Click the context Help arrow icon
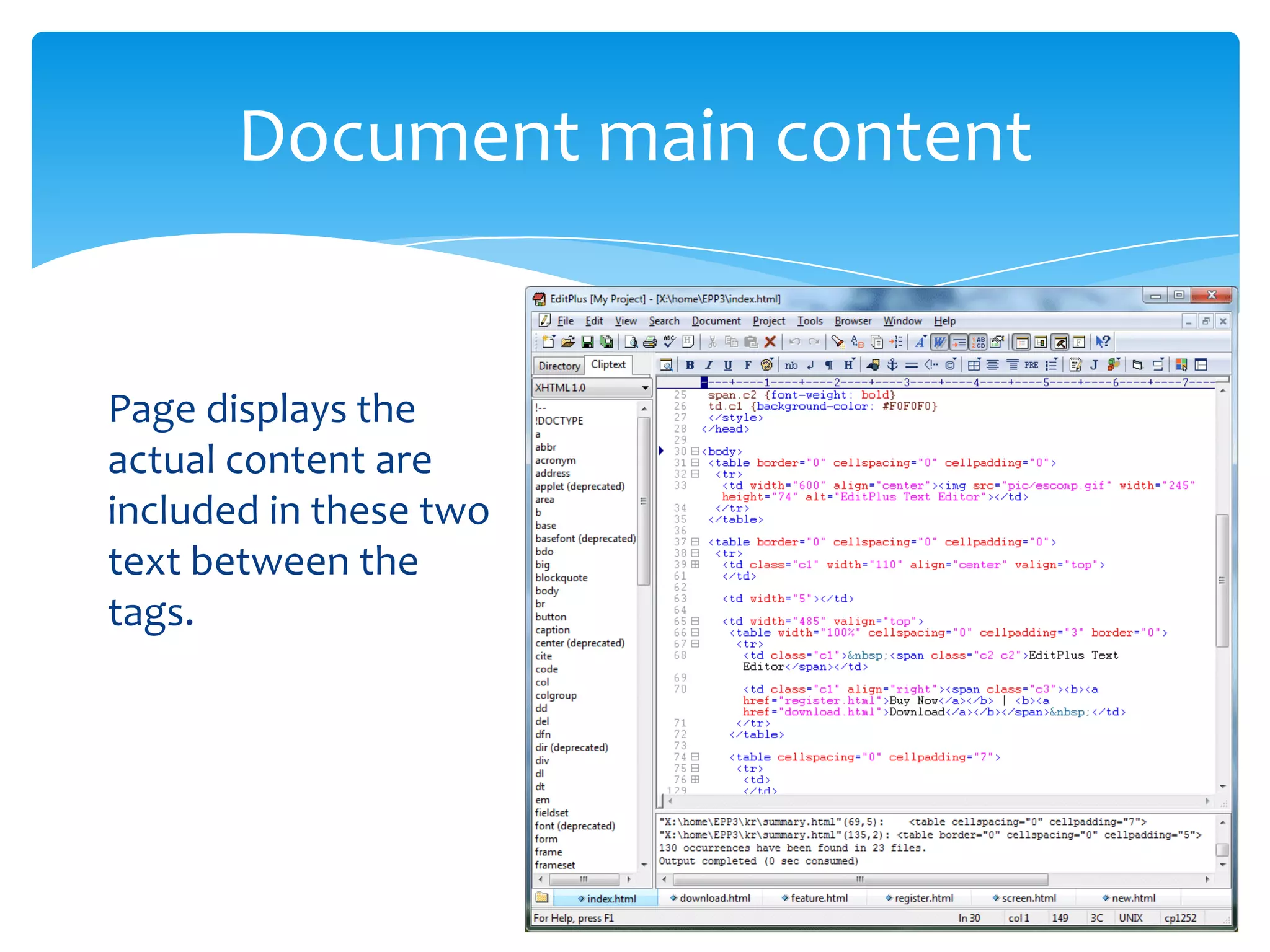The image size is (1270, 952). click(x=1103, y=342)
